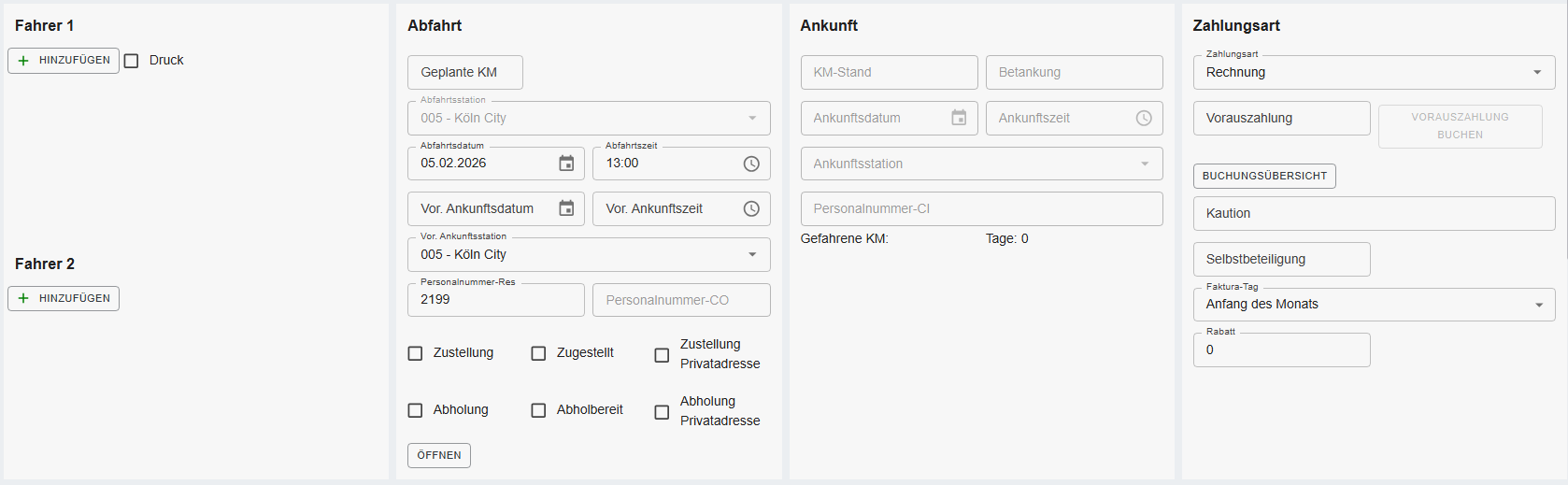Enable the Druck checkbox
1568x485 pixels.
pos(132,61)
